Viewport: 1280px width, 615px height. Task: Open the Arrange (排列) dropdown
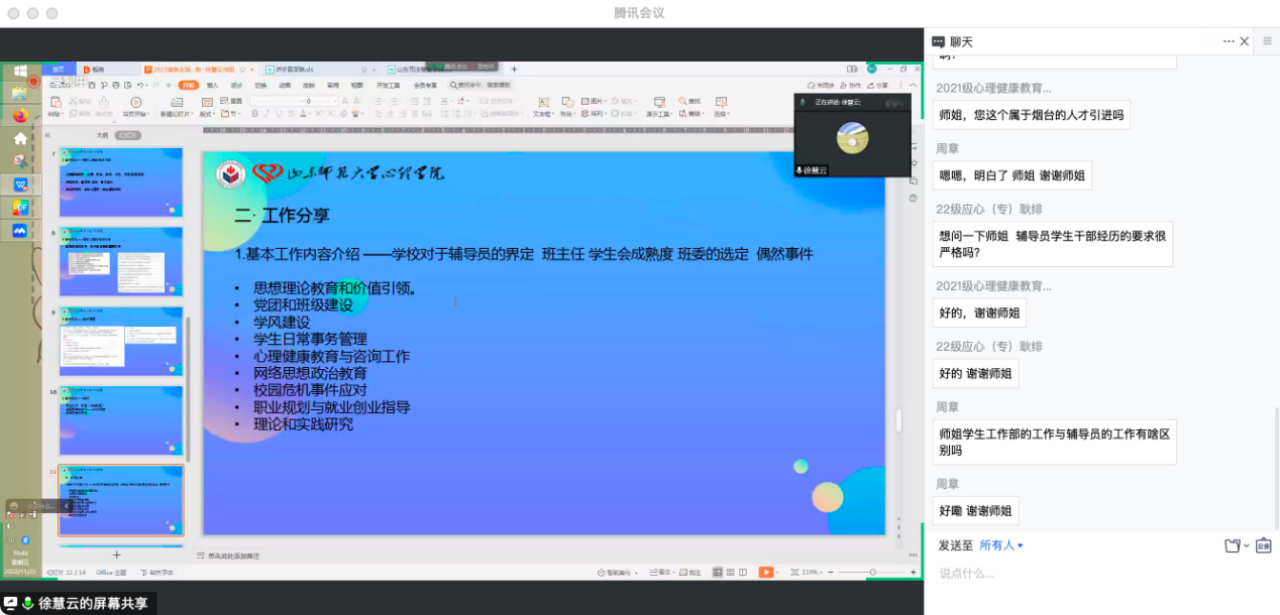(594, 114)
